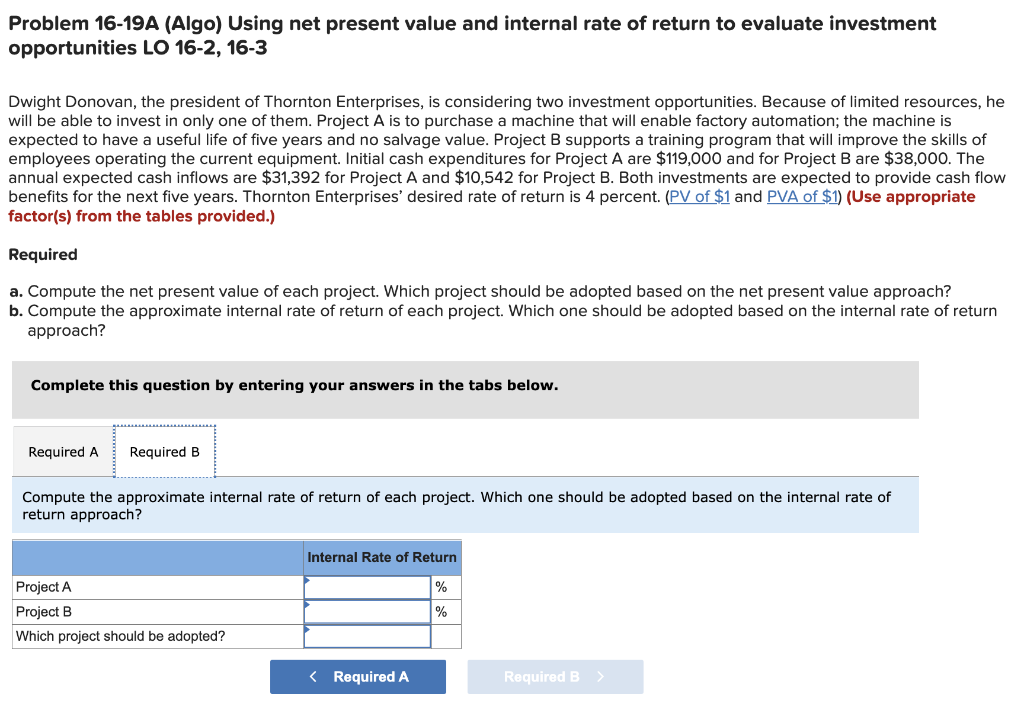
Task: Click the triangle indicator beside the adoption dropdown cell
Action: click(x=307, y=631)
